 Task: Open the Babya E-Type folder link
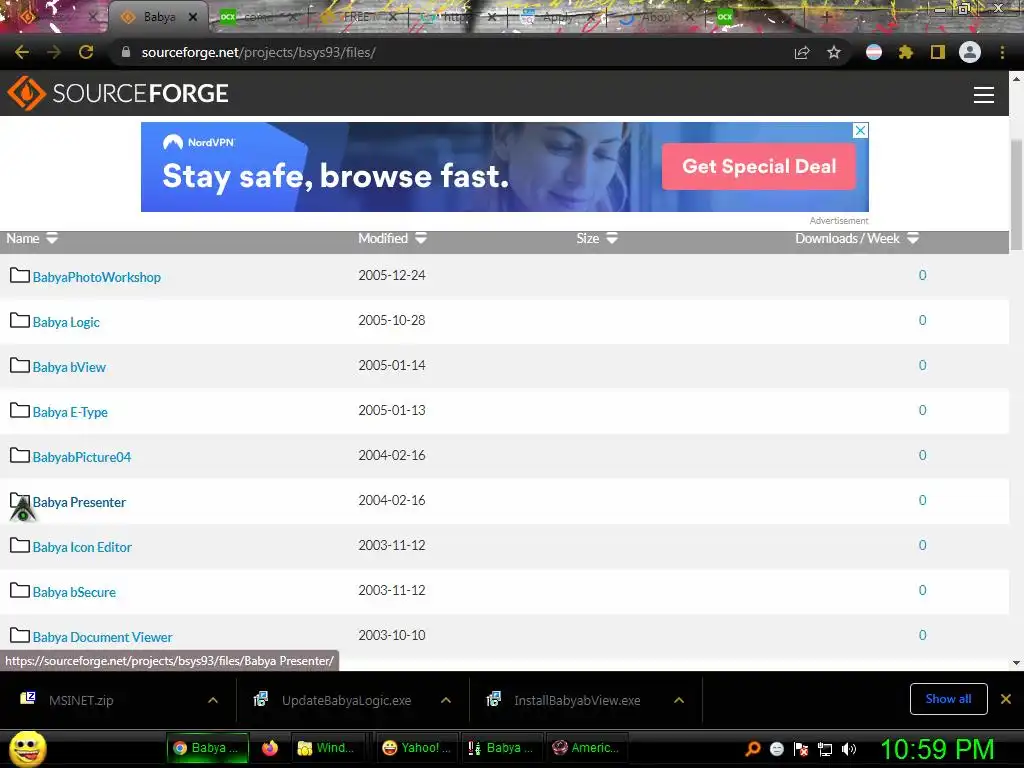(x=70, y=412)
